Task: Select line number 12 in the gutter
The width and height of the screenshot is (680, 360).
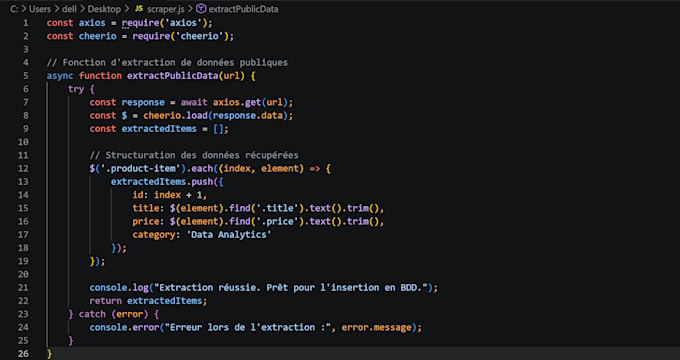Action: 23,168
